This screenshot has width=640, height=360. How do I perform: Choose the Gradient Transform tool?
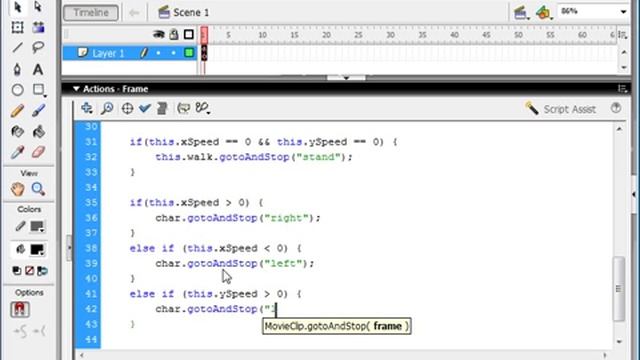(x=38, y=27)
